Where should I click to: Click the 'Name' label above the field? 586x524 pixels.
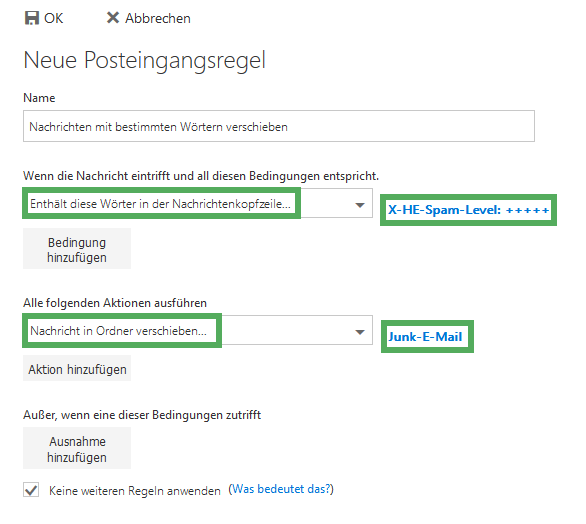[39, 98]
